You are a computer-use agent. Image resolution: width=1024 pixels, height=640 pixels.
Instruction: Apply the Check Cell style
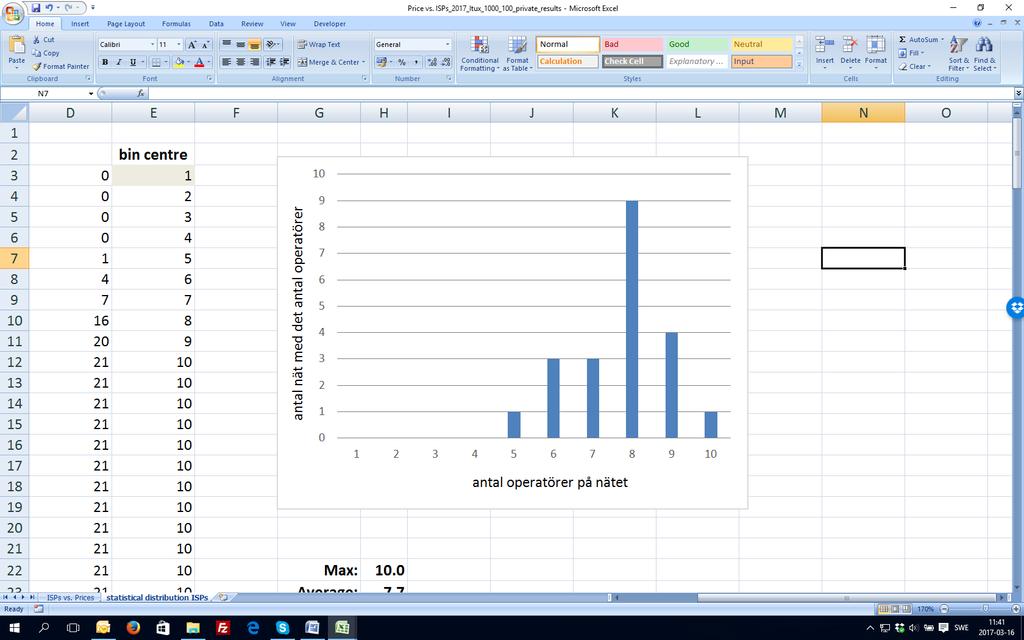pos(632,61)
